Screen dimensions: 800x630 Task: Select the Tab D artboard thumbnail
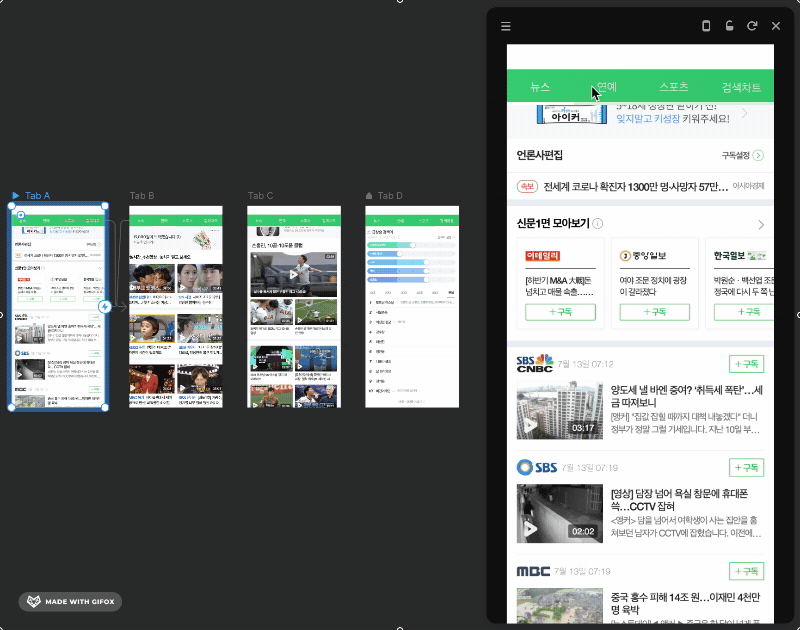click(x=412, y=307)
